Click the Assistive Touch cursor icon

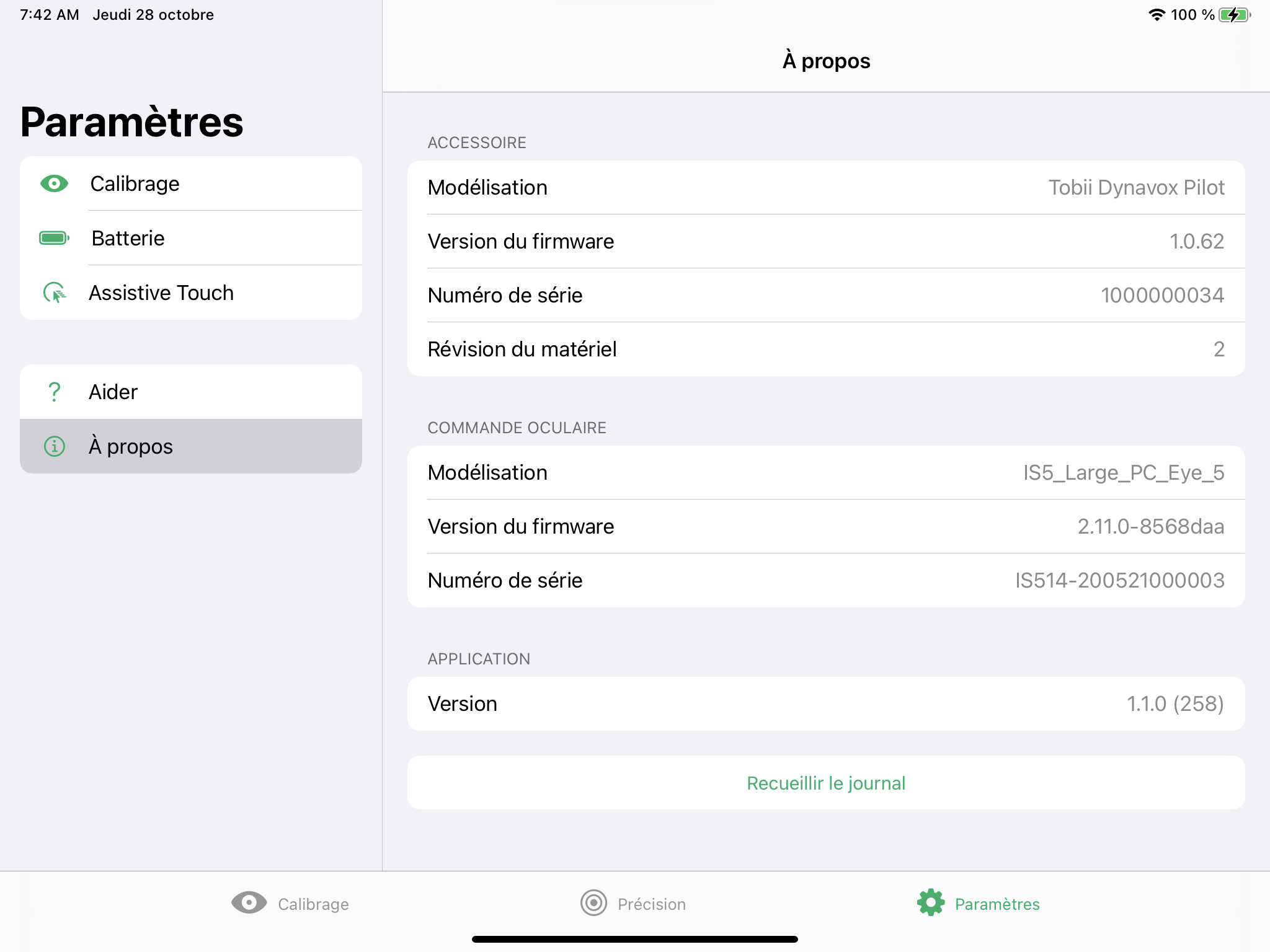[55, 293]
